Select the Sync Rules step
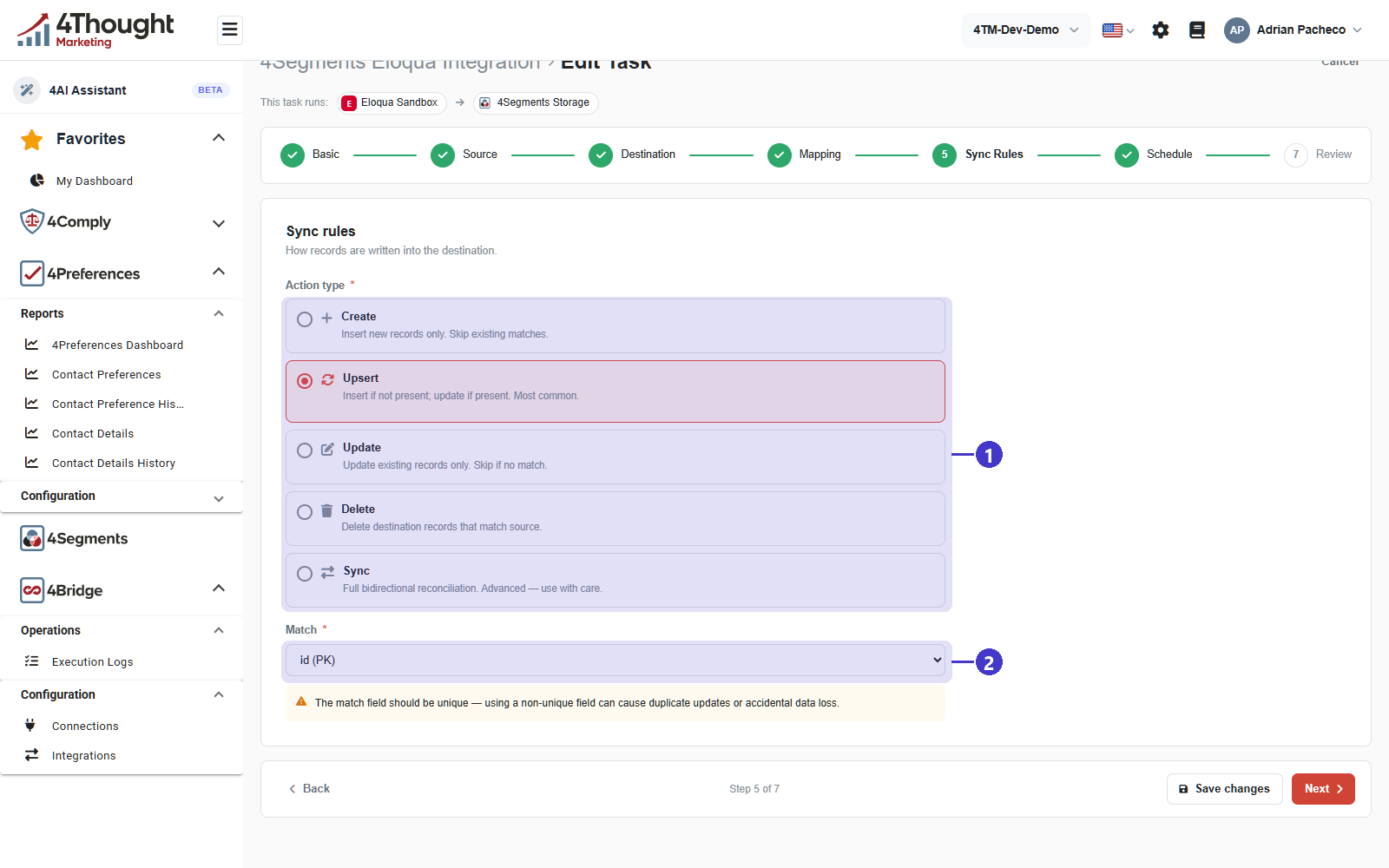Image resolution: width=1389 pixels, height=868 pixels. point(978,155)
